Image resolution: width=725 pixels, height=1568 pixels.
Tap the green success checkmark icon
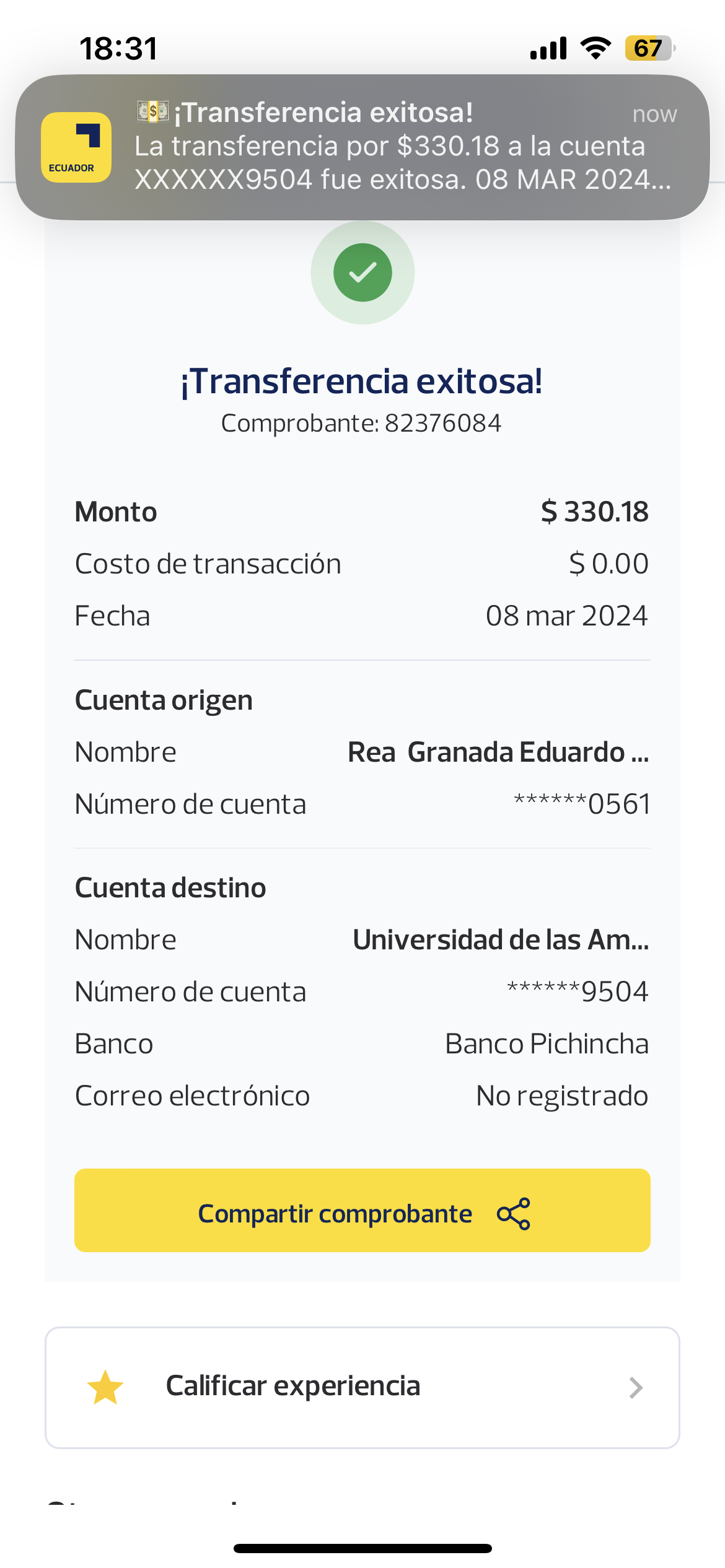pyautogui.click(x=362, y=272)
